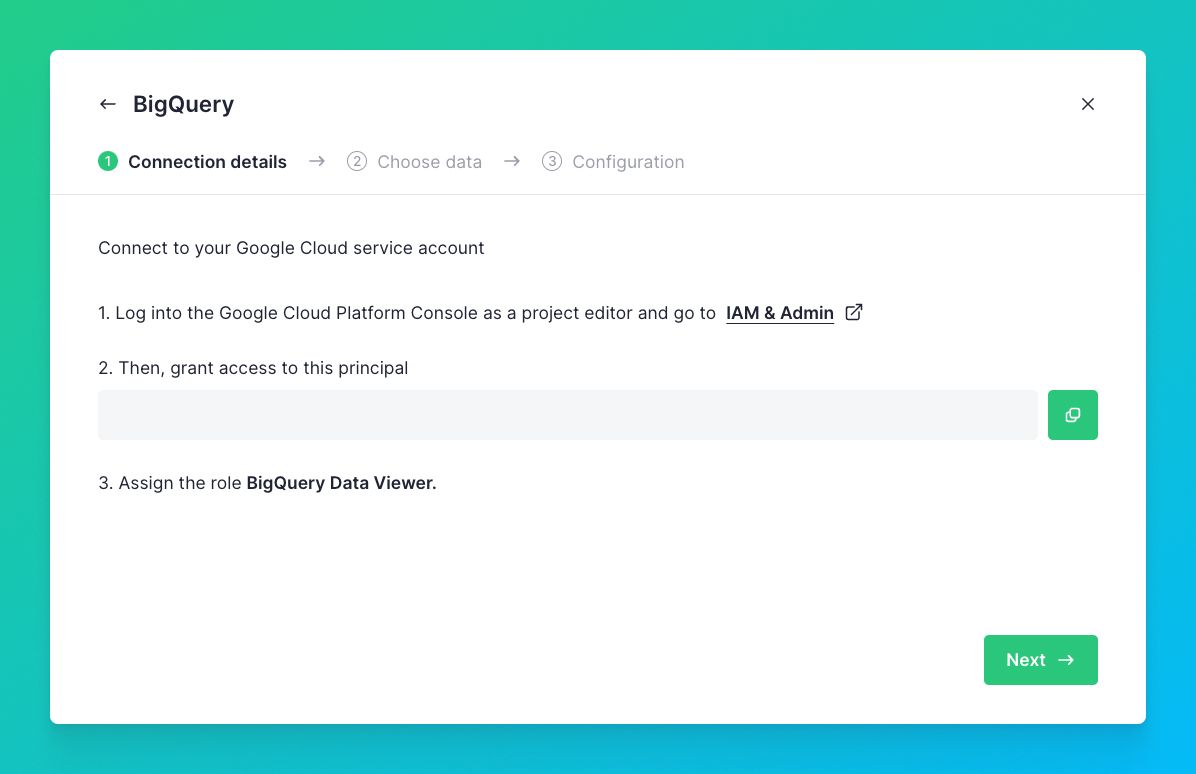Open the IAM & Admin link
The image size is (1196, 774).
(779, 313)
